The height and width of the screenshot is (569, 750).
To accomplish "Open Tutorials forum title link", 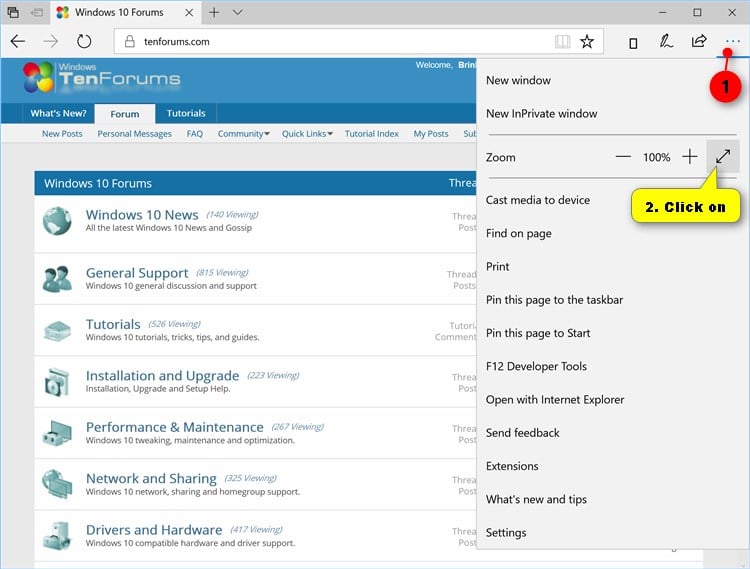I will point(113,325).
